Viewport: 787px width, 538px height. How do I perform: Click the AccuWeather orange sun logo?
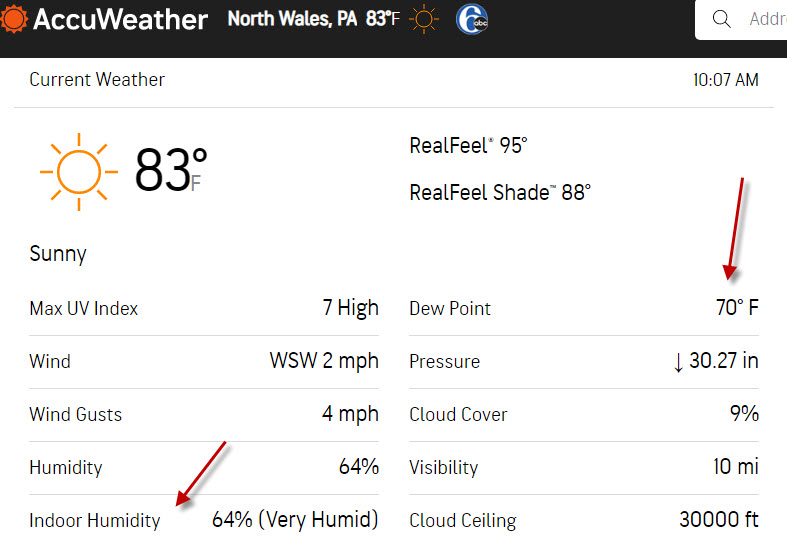pos(13,19)
